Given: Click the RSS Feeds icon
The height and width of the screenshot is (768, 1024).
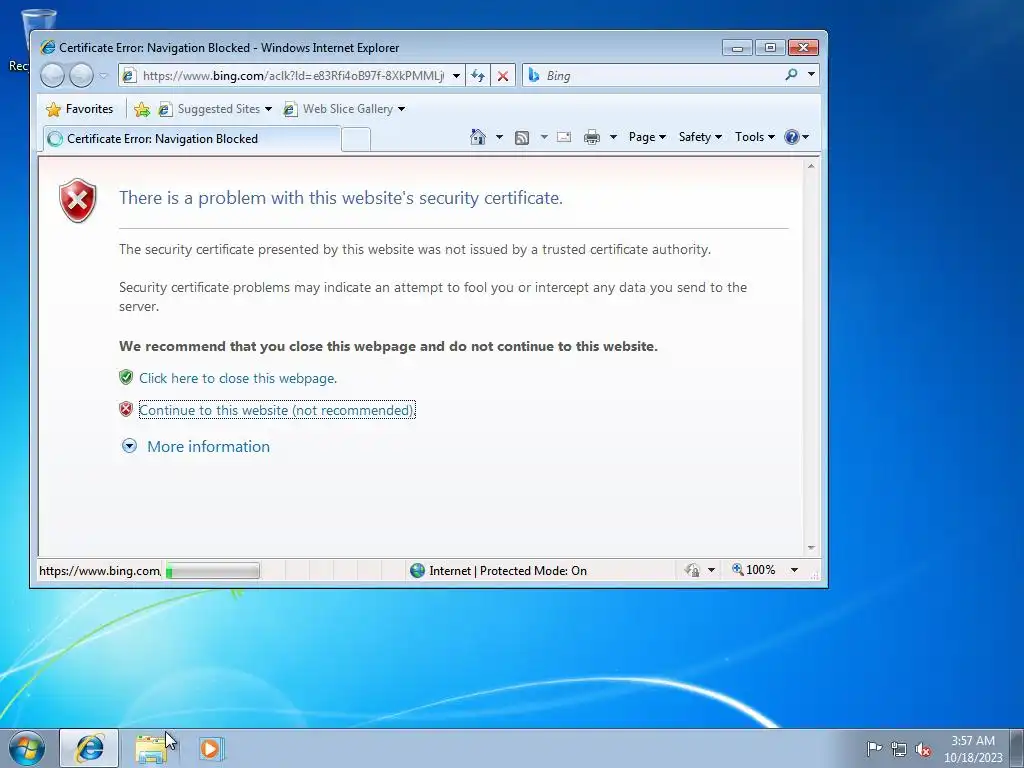Looking at the screenshot, I should (x=522, y=137).
